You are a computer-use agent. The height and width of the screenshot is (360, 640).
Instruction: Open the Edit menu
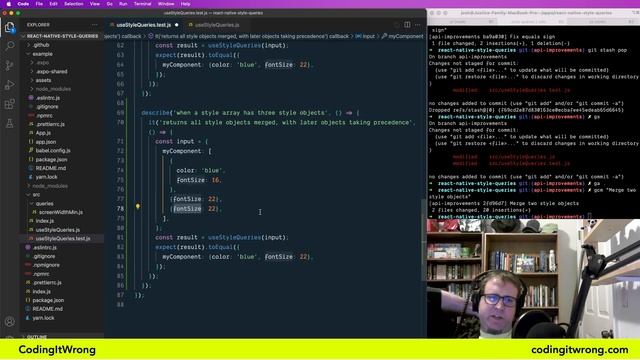coord(53,4)
